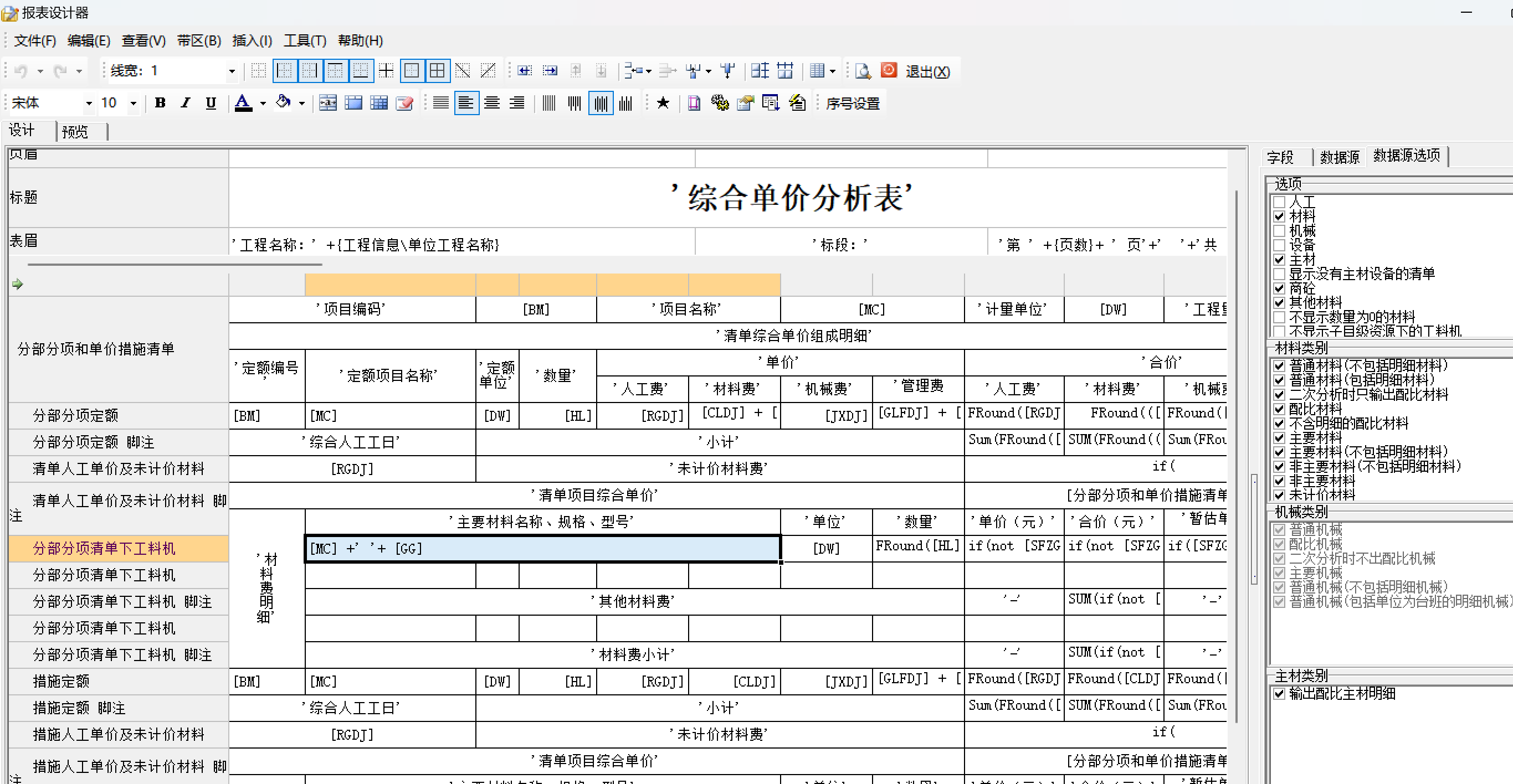Click the Underline formatting button
The height and width of the screenshot is (784, 1513).
(x=211, y=104)
